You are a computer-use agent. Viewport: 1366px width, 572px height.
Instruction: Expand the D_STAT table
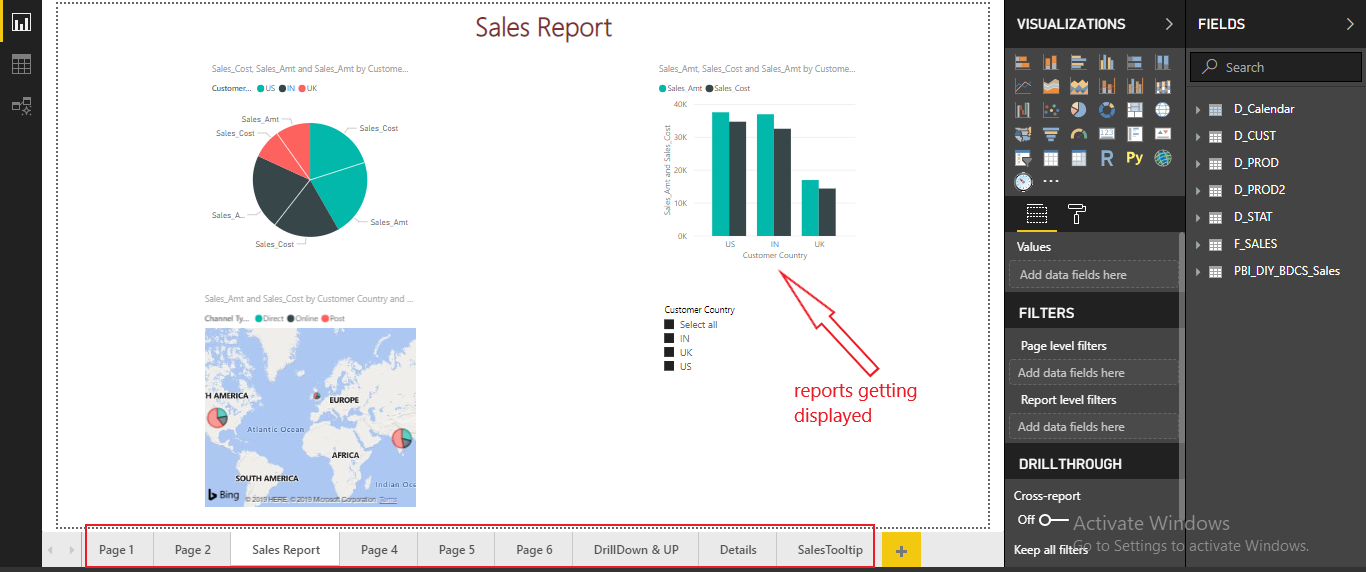tap(1198, 217)
